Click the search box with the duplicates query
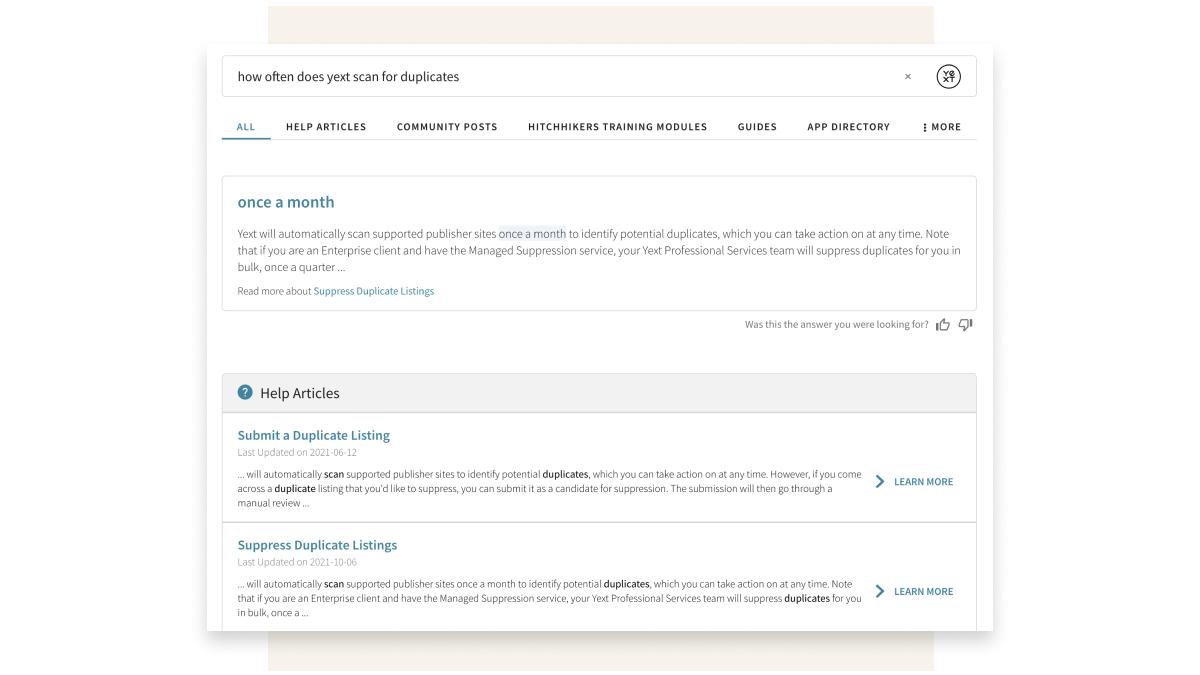The width and height of the screenshot is (1200, 675). pos(599,76)
